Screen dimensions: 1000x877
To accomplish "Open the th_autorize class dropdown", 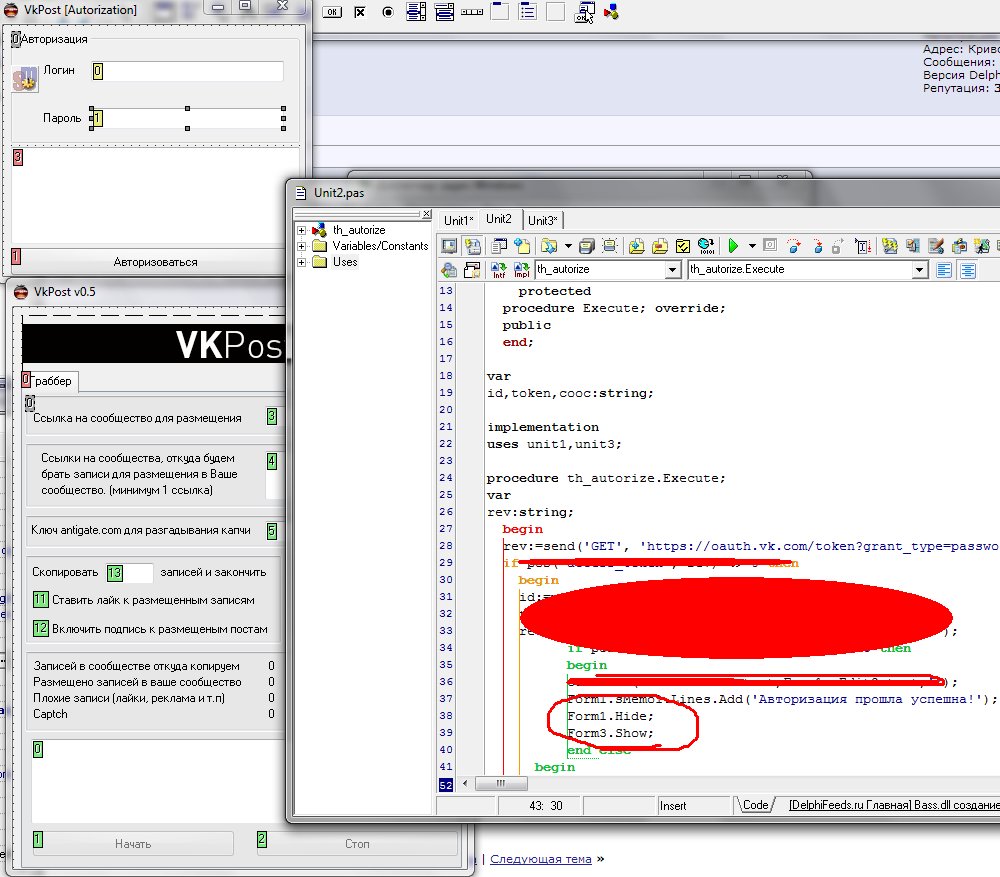I will tap(672, 270).
